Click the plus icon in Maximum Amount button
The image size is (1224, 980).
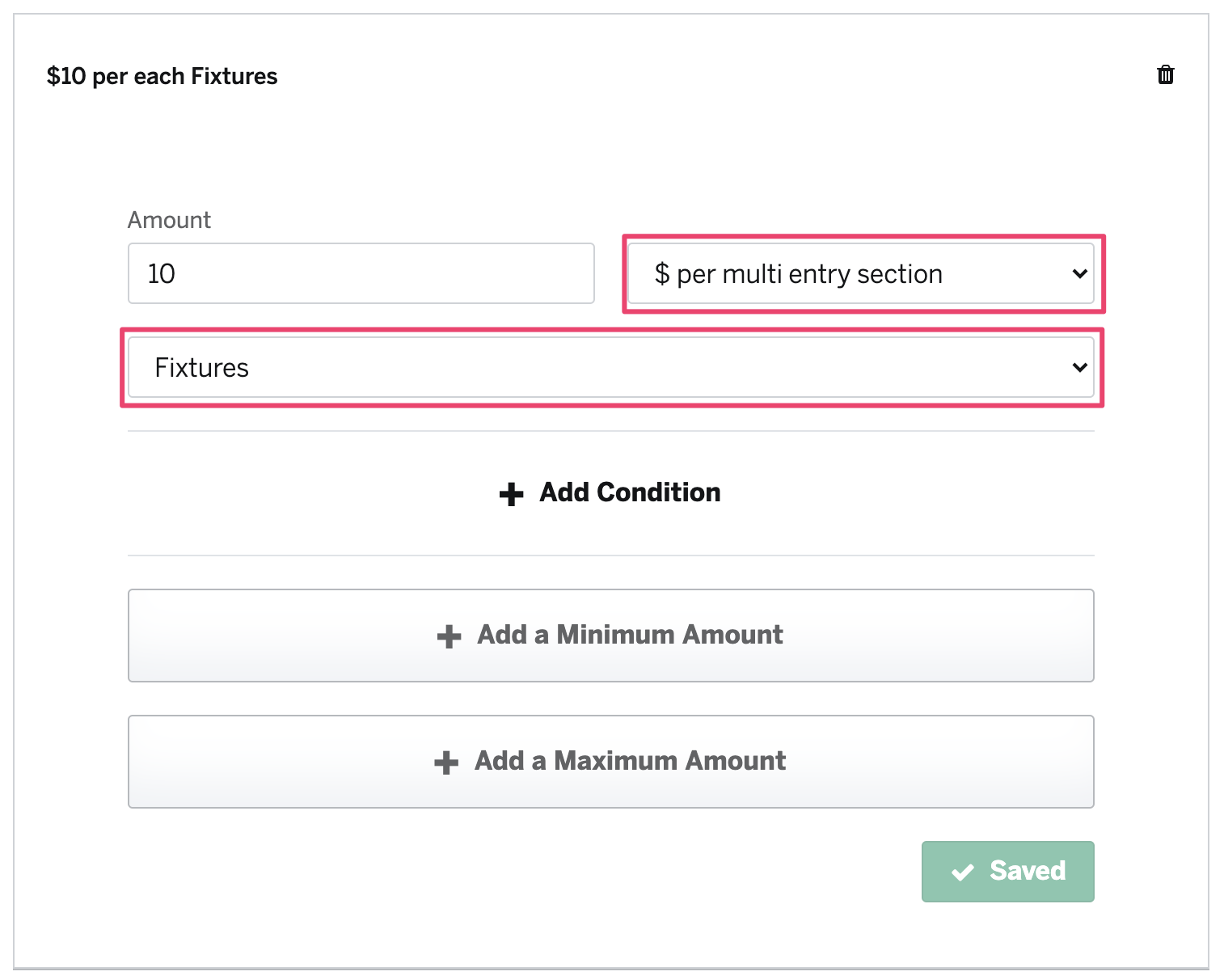pyautogui.click(x=446, y=762)
